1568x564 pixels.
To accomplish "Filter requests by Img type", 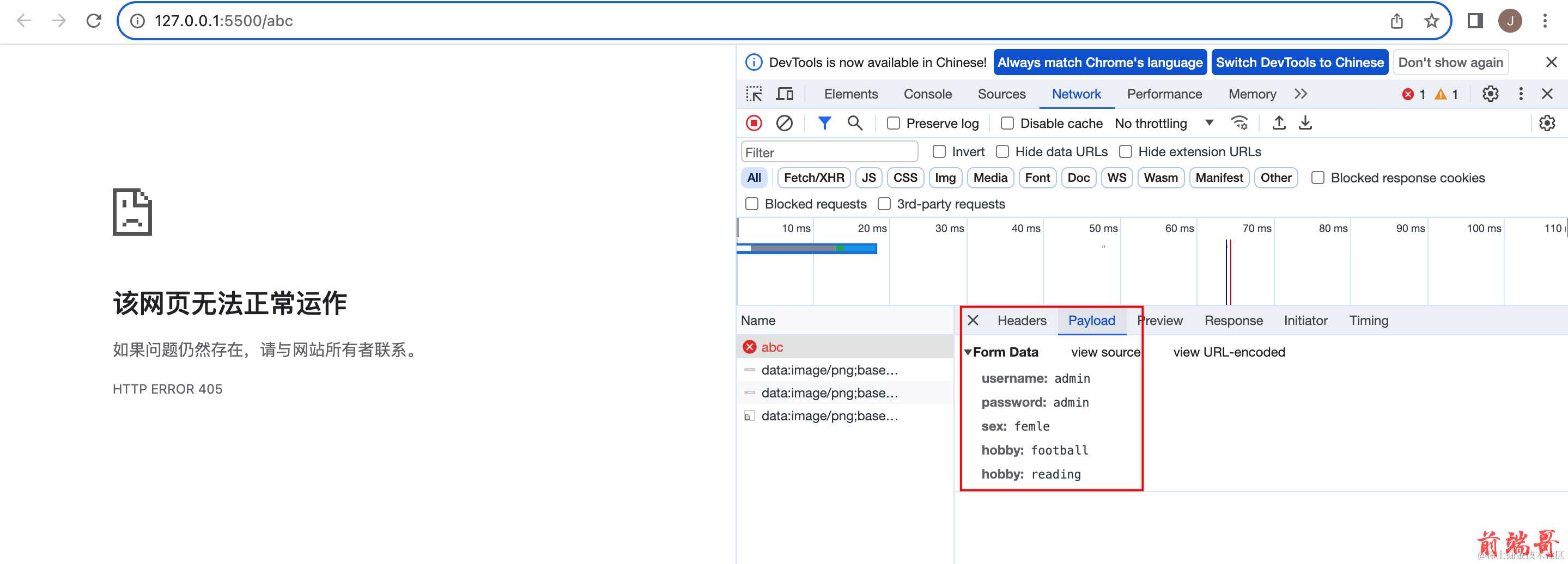I will pyautogui.click(x=945, y=177).
